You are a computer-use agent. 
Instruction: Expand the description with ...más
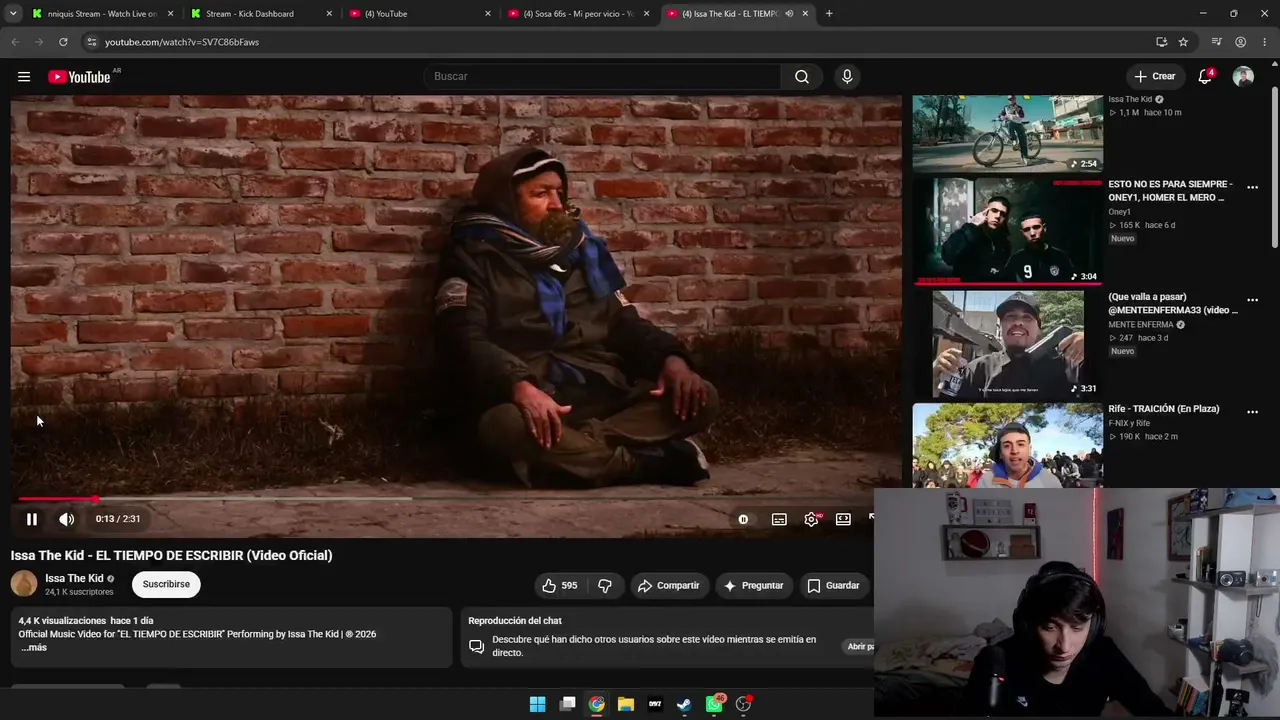click(x=34, y=648)
